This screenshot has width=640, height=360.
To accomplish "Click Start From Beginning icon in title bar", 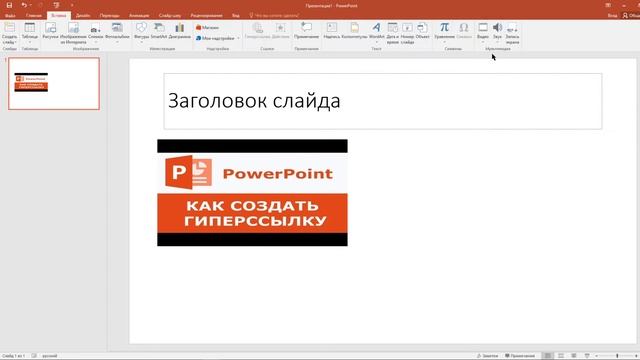I will (x=56, y=5).
